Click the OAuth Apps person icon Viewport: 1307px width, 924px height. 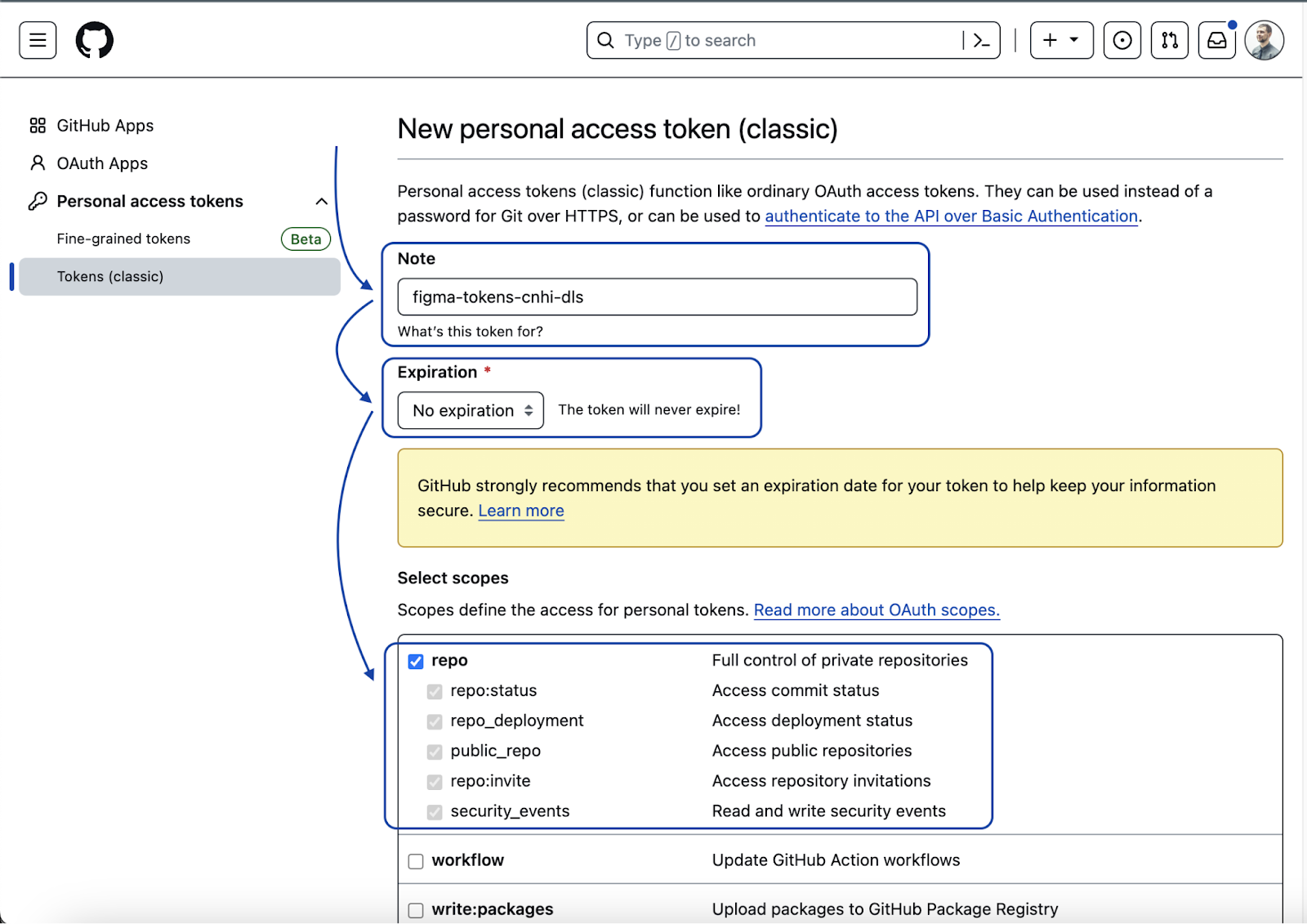[x=38, y=163]
